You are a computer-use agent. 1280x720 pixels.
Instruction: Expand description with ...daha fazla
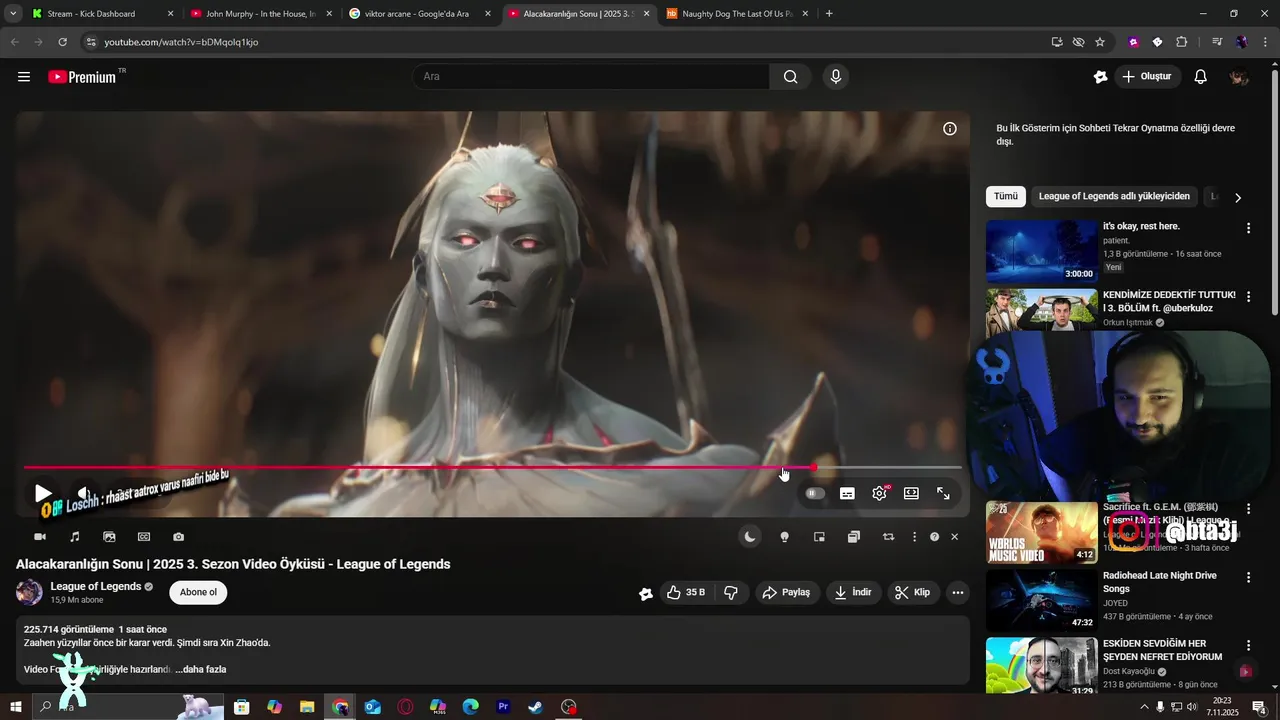tap(201, 669)
